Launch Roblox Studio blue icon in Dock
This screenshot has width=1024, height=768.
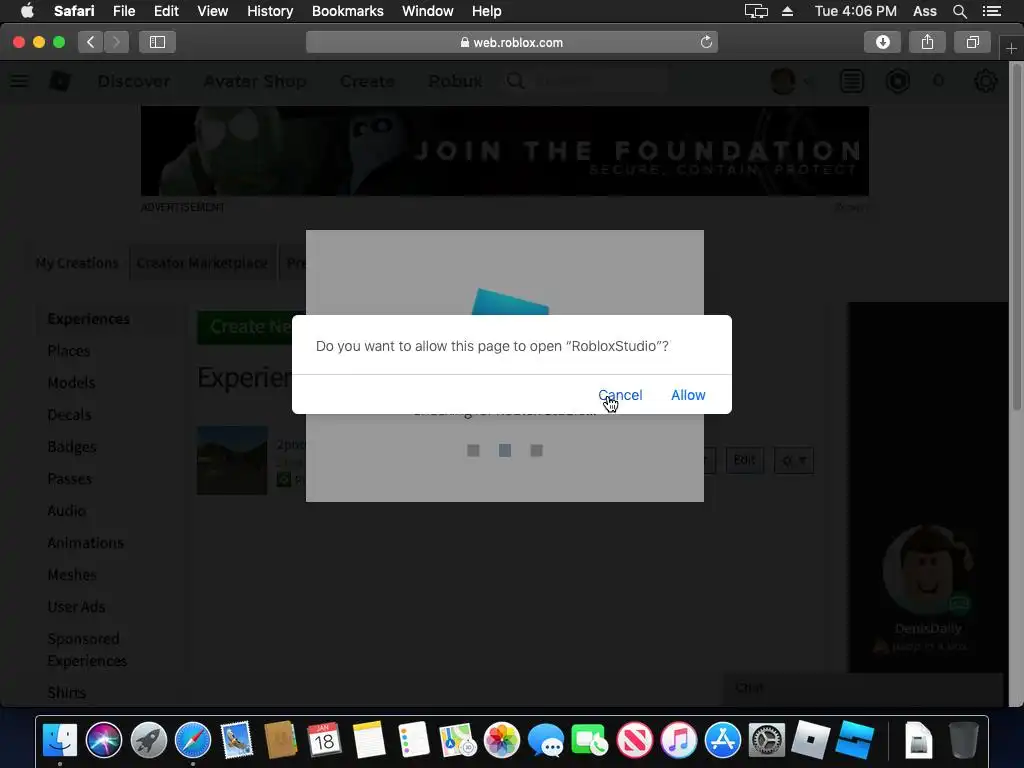point(855,741)
